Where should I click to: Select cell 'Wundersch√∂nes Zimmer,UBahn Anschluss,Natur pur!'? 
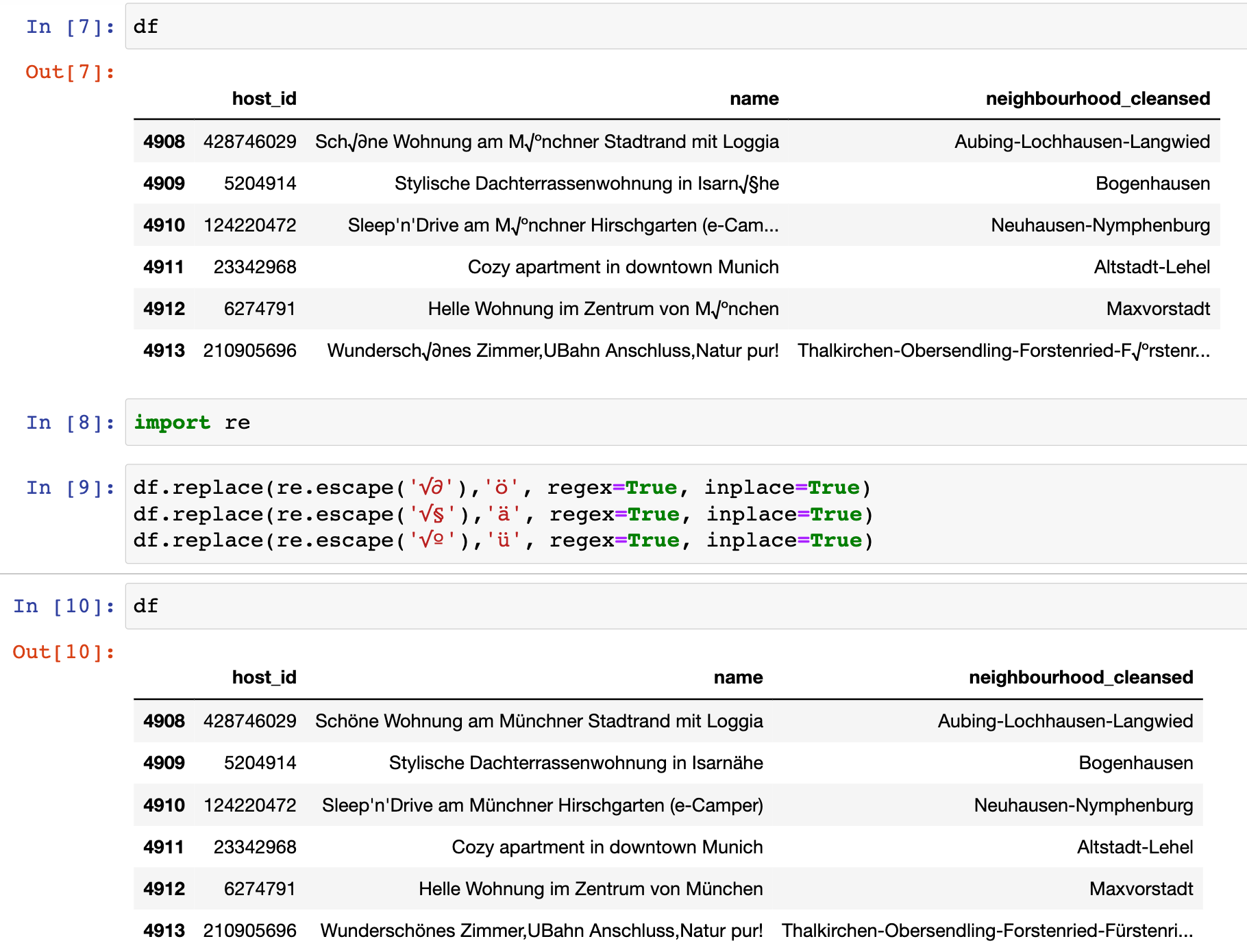pyautogui.click(x=553, y=351)
